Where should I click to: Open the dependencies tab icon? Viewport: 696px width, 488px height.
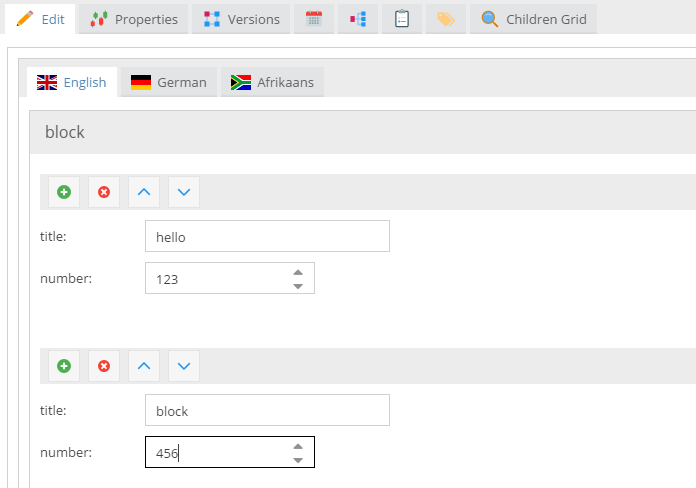click(358, 19)
